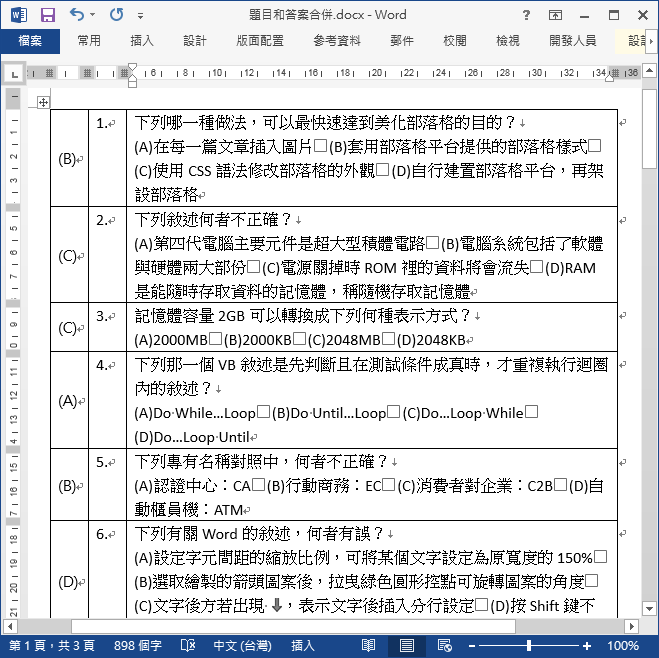This screenshot has width=659, height=658.
Task: Click the Word application icon
Action: (x=18, y=15)
